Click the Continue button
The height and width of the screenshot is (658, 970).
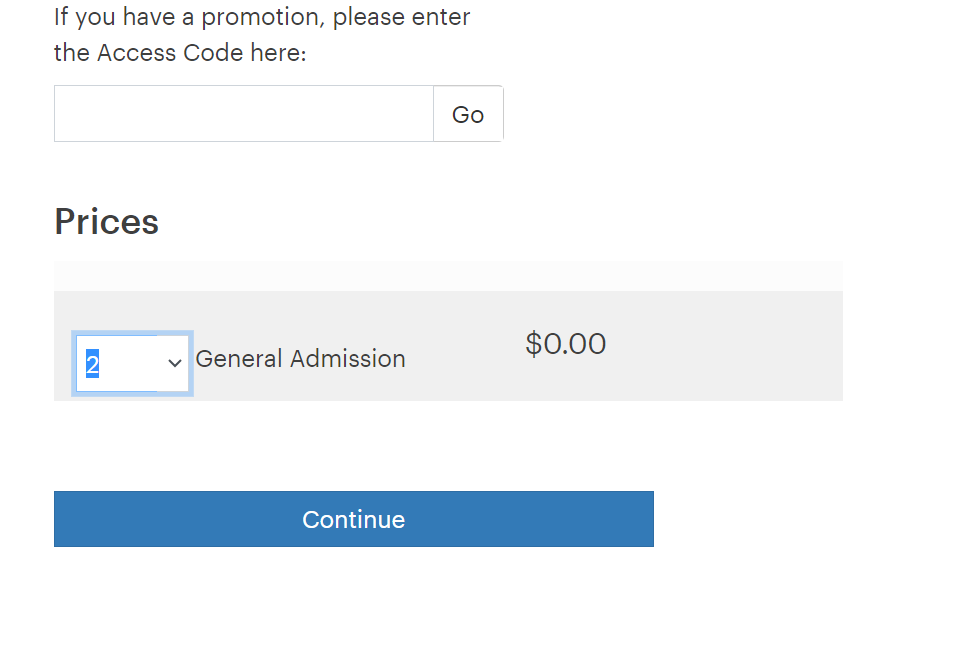click(x=353, y=519)
